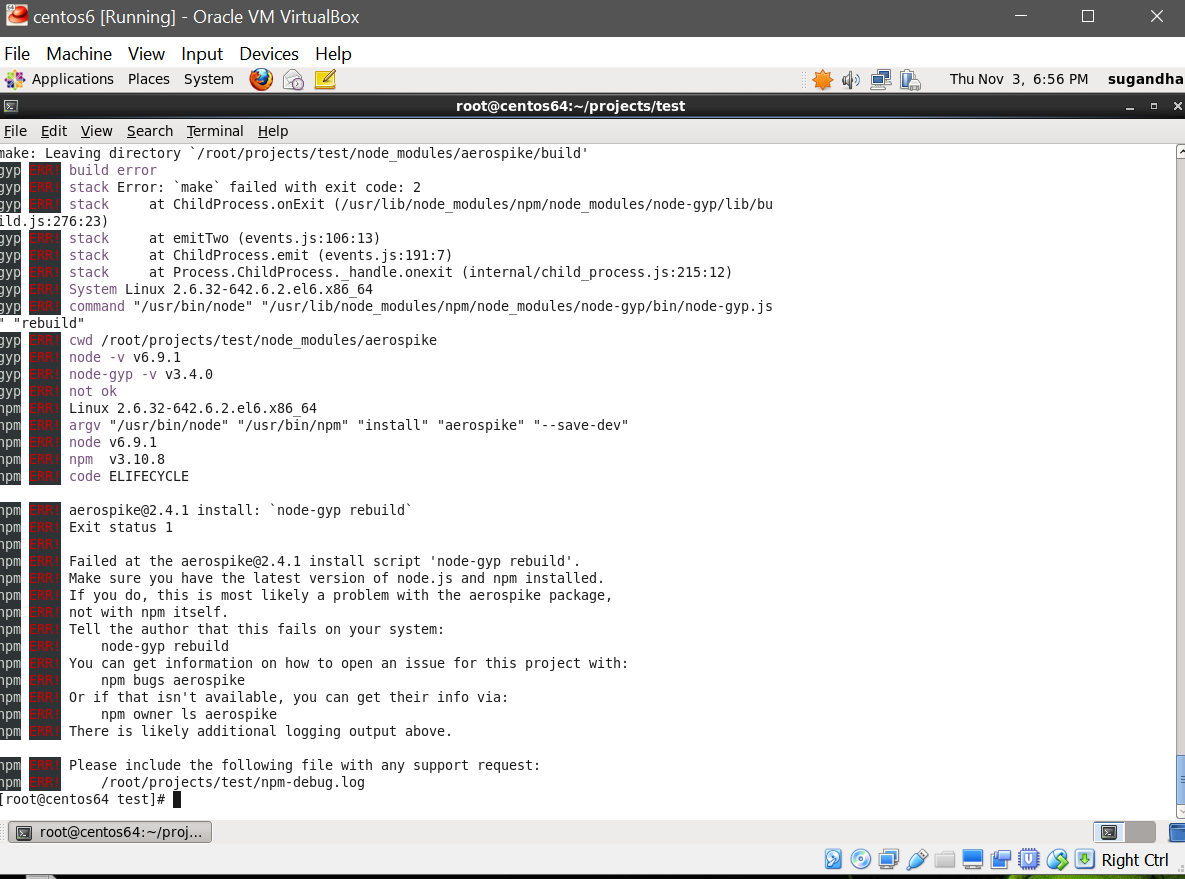Click the VirtualBox display settings icon
Screen dimensions: 1185x879
pyautogui.click(x=973, y=859)
